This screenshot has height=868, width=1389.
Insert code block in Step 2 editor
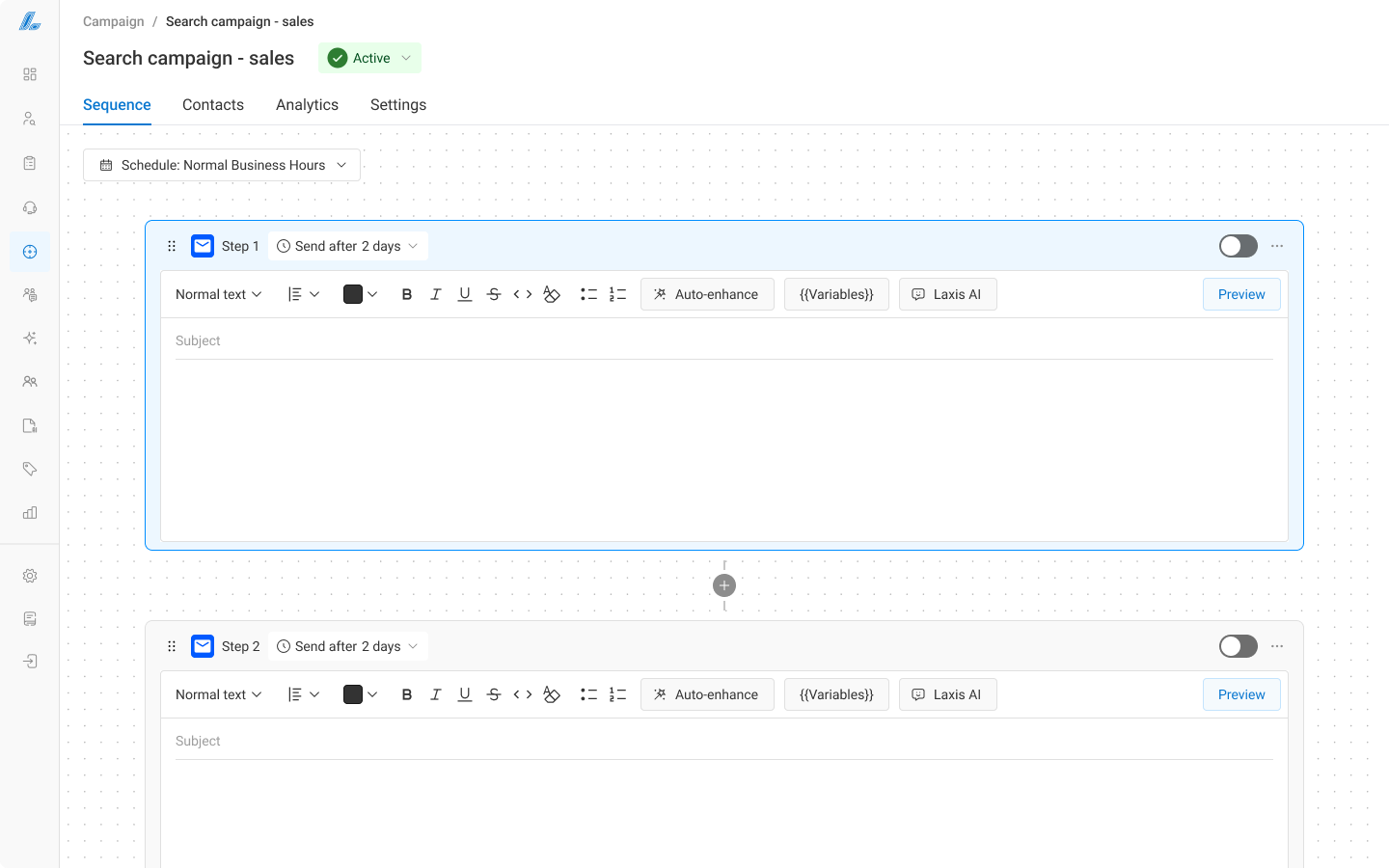pos(523,694)
